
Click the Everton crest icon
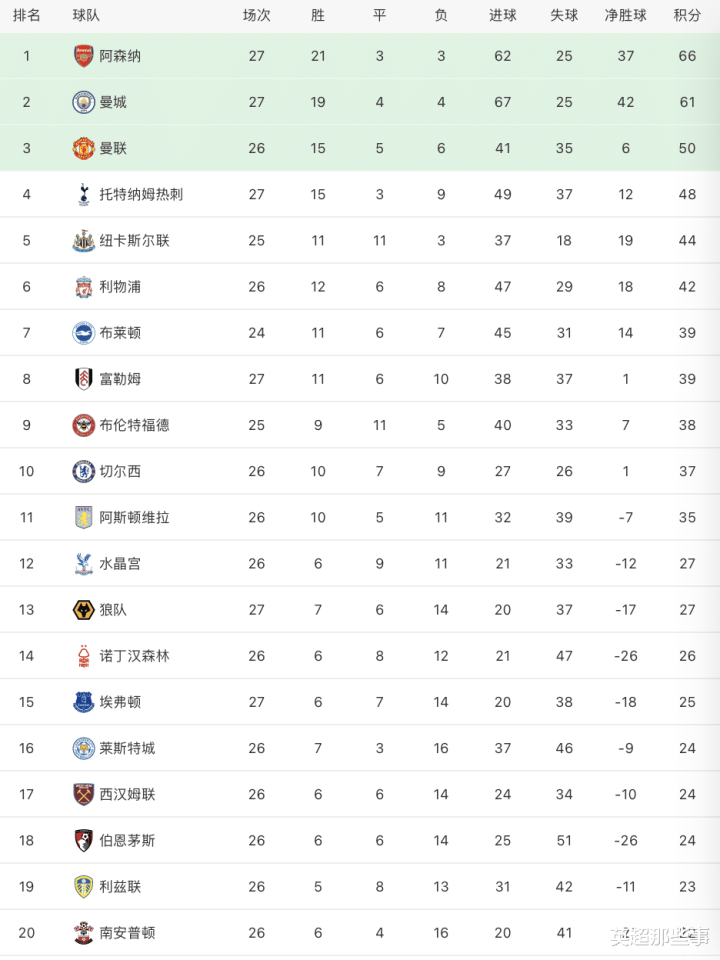tap(83, 702)
